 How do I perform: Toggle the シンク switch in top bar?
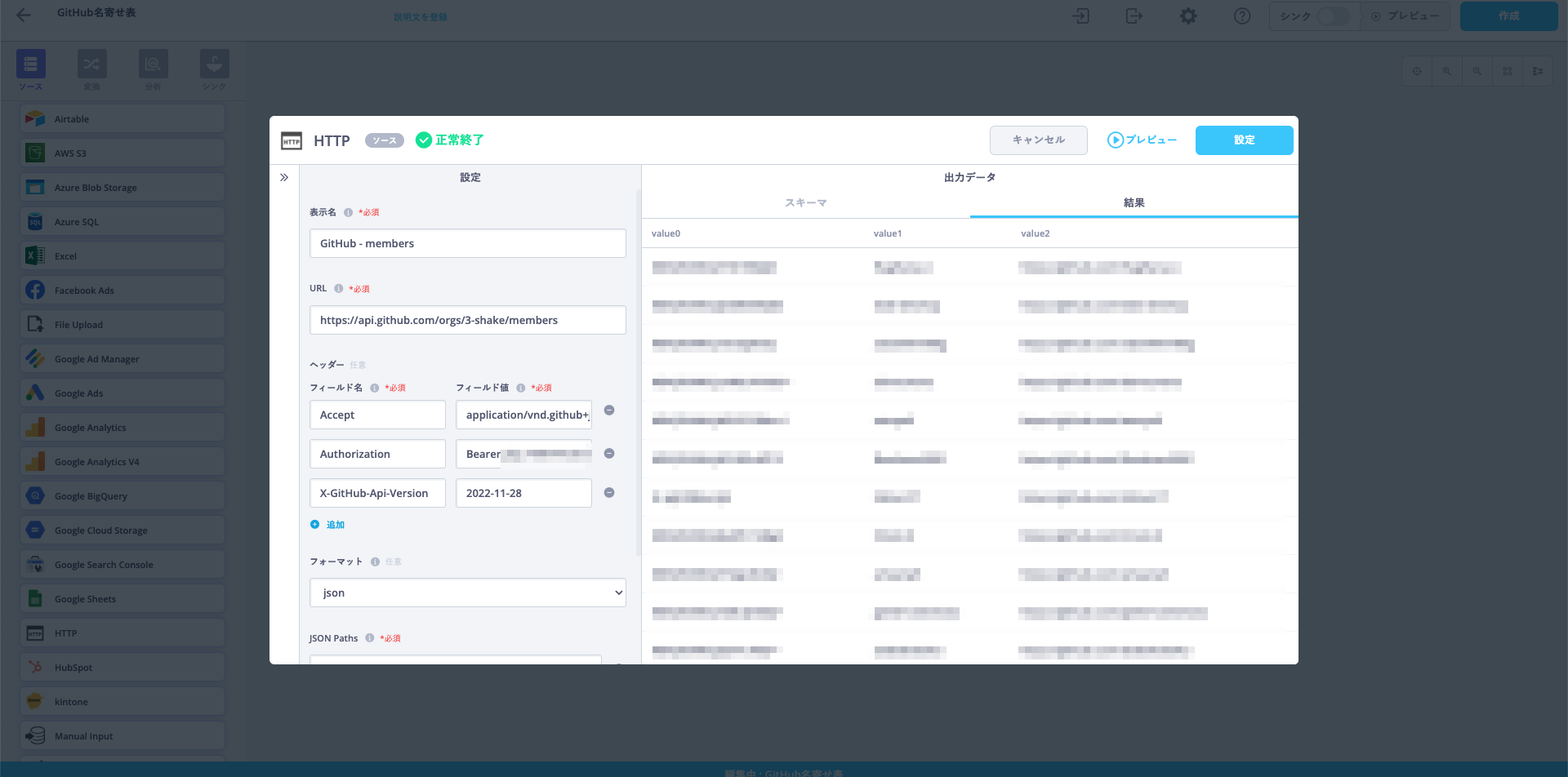[x=1332, y=16]
